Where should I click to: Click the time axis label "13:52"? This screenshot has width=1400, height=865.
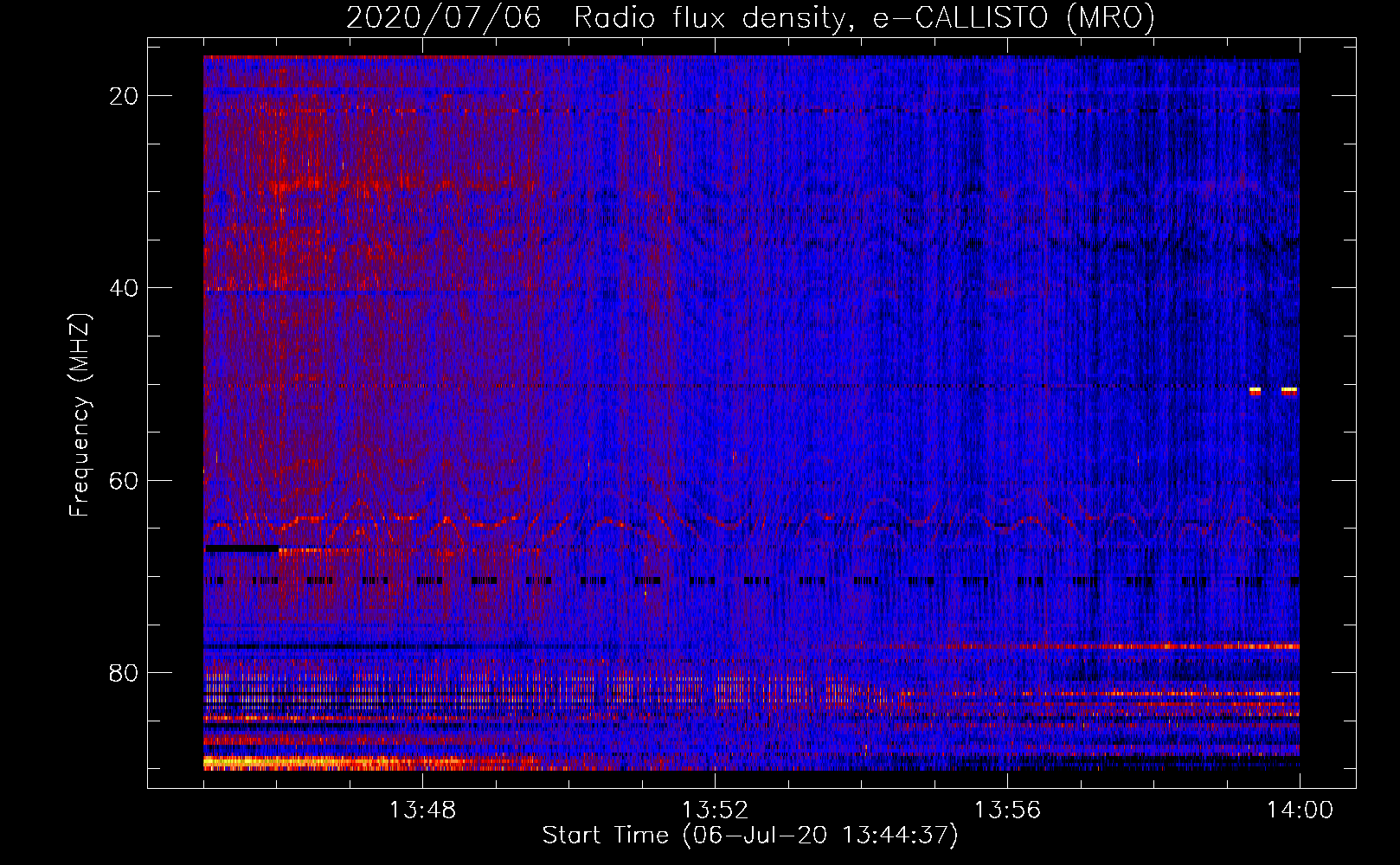[715, 811]
